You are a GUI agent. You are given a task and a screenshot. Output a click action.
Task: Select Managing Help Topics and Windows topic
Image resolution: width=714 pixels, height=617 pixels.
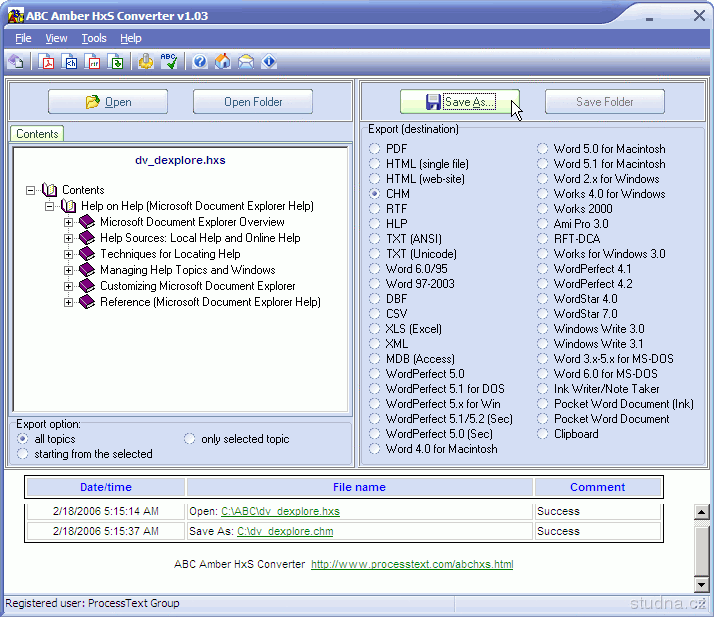(187, 270)
